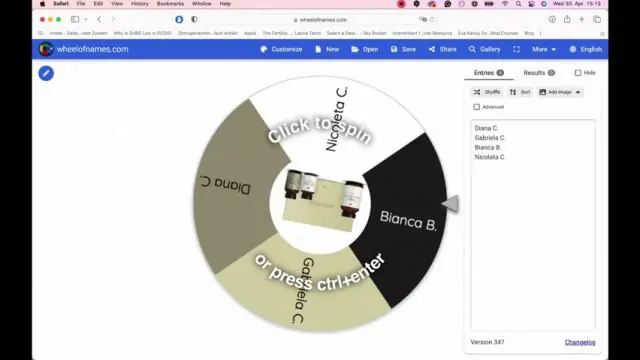Open the Changelog link

coord(580,342)
